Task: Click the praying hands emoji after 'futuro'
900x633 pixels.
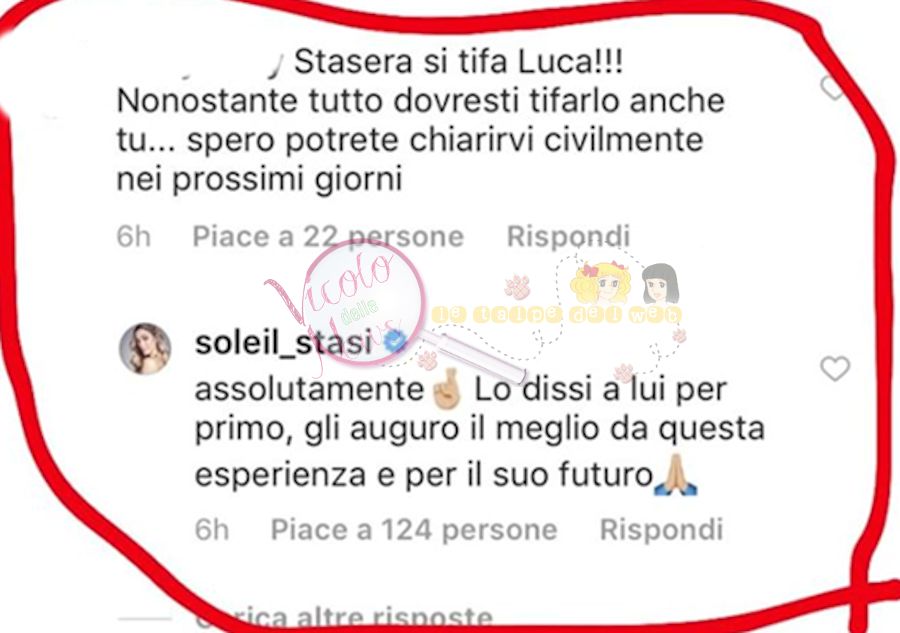Action: pos(676,475)
